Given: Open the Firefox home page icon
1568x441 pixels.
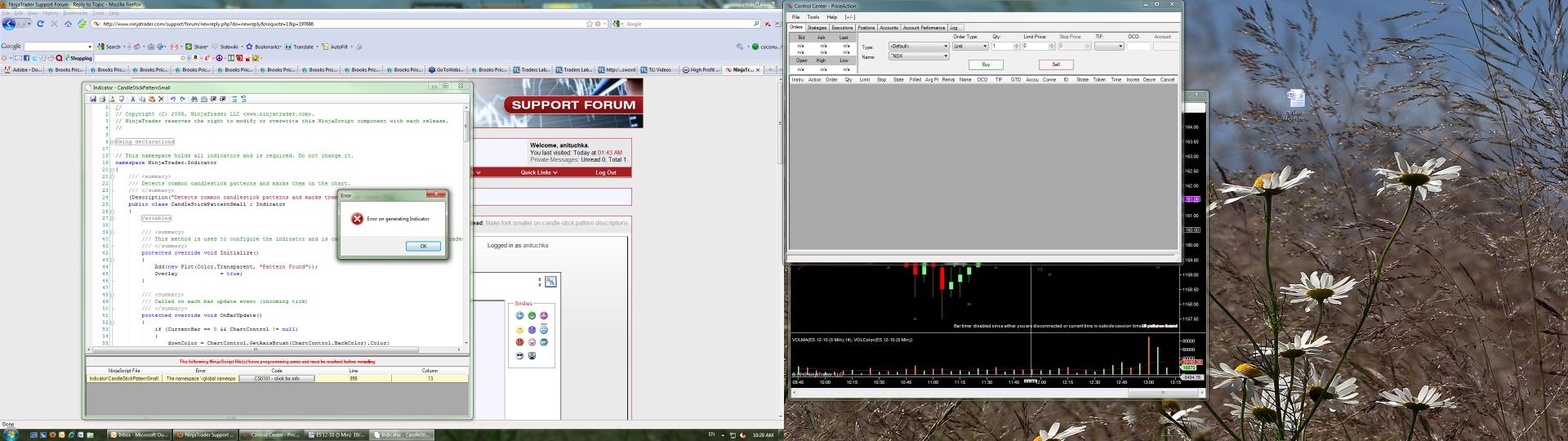Looking at the screenshot, I should (68, 24).
